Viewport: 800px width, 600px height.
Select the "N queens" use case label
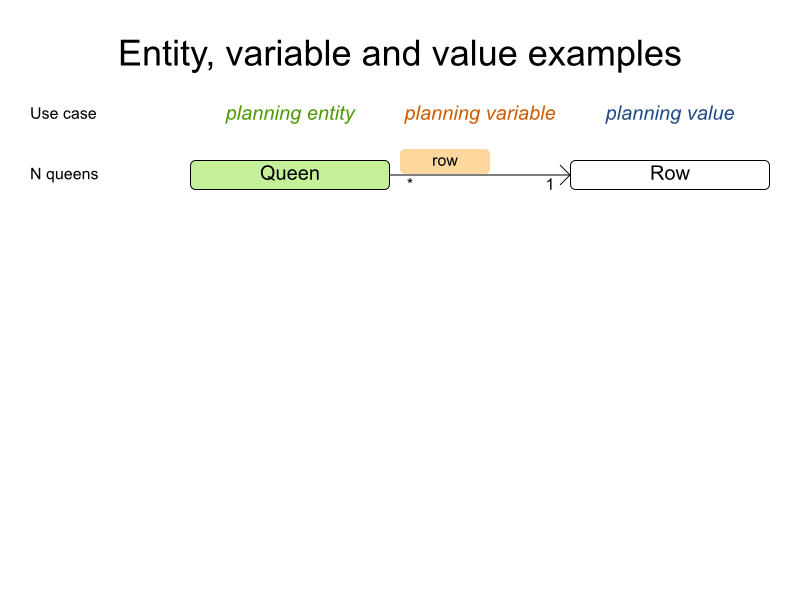[64, 175]
